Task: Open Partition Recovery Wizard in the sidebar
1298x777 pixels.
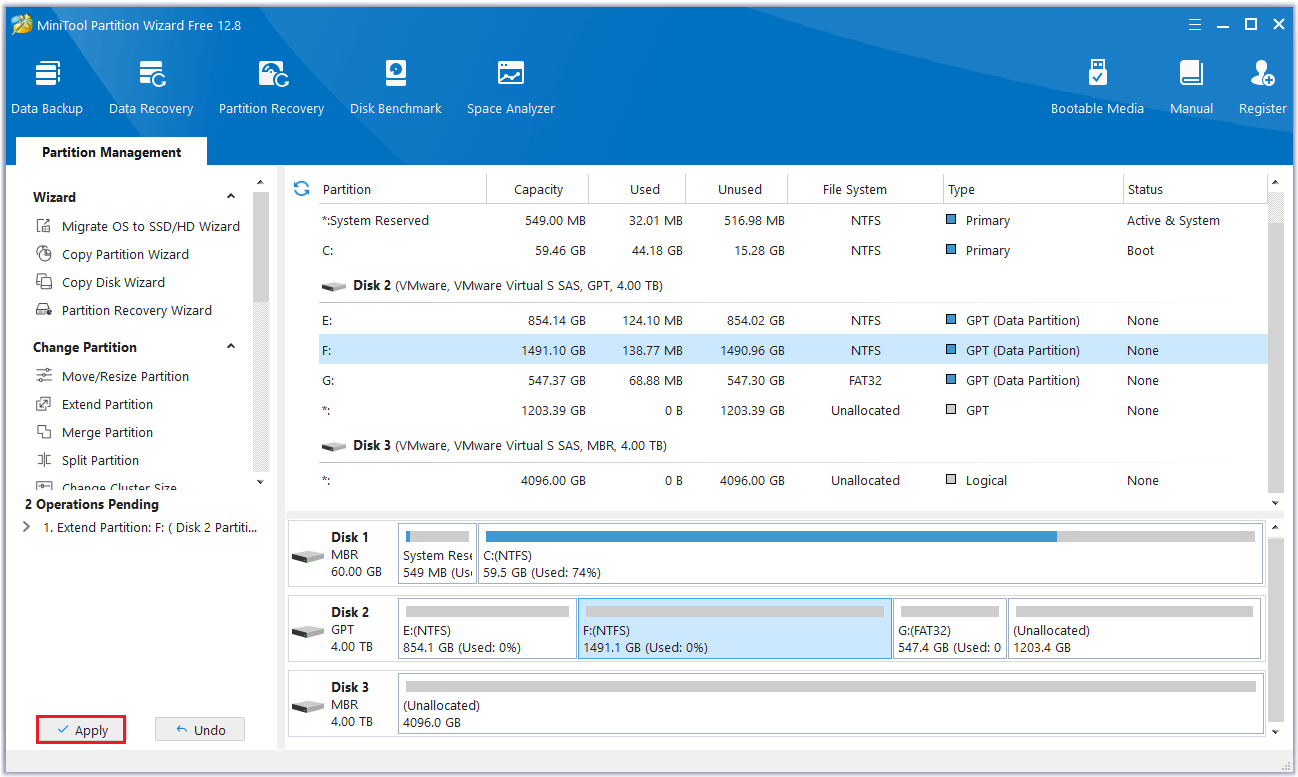Action: tap(123, 310)
